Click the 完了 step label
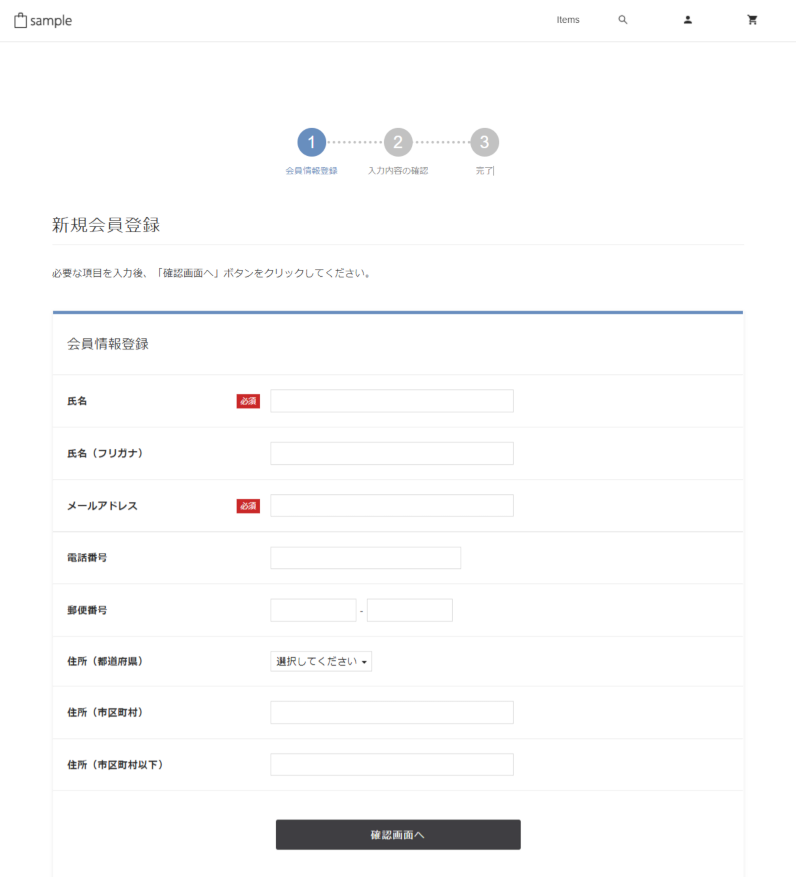The image size is (796, 877). point(484,171)
